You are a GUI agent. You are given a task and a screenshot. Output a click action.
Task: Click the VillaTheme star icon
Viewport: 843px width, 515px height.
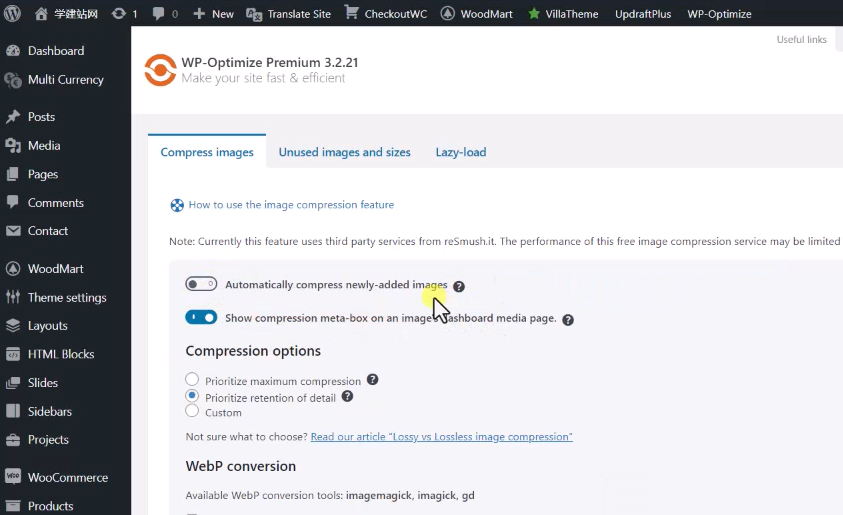point(533,13)
